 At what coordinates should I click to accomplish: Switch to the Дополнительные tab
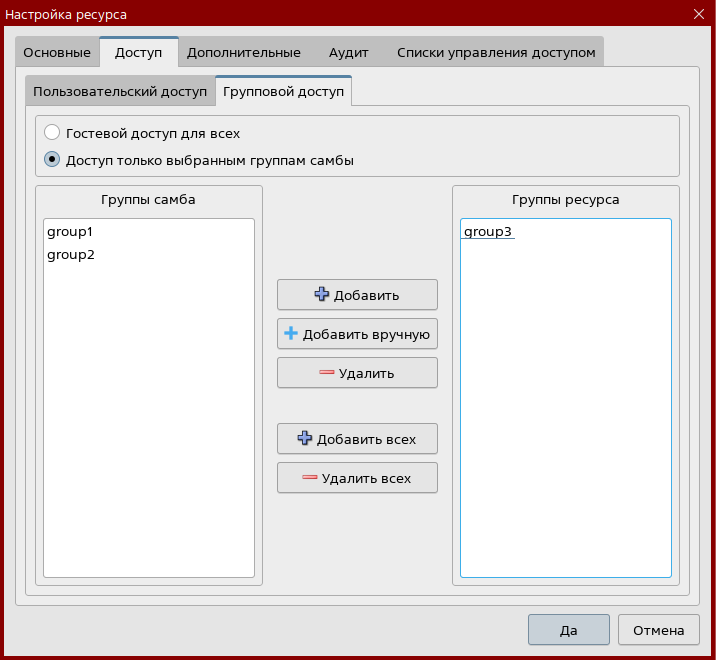(243, 52)
